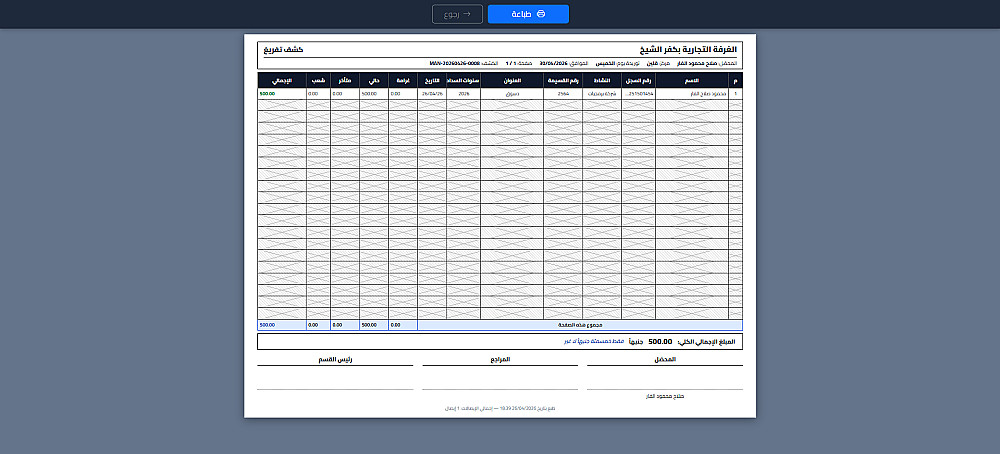The height and width of the screenshot is (454, 1000).
Task: Click the شطب column header
Action: point(318,80)
